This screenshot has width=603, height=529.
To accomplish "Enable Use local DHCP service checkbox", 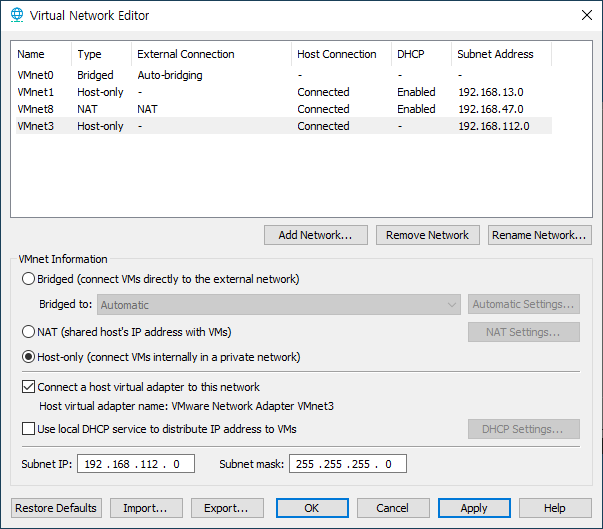I will point(28,429).
